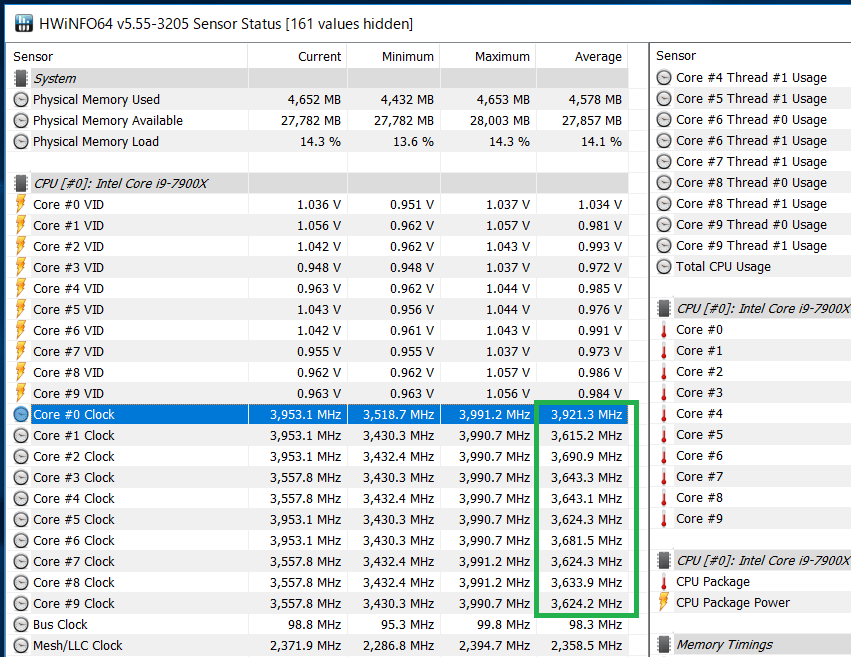Click the clock icon beside Physical Memory Used

coord(21,100)
